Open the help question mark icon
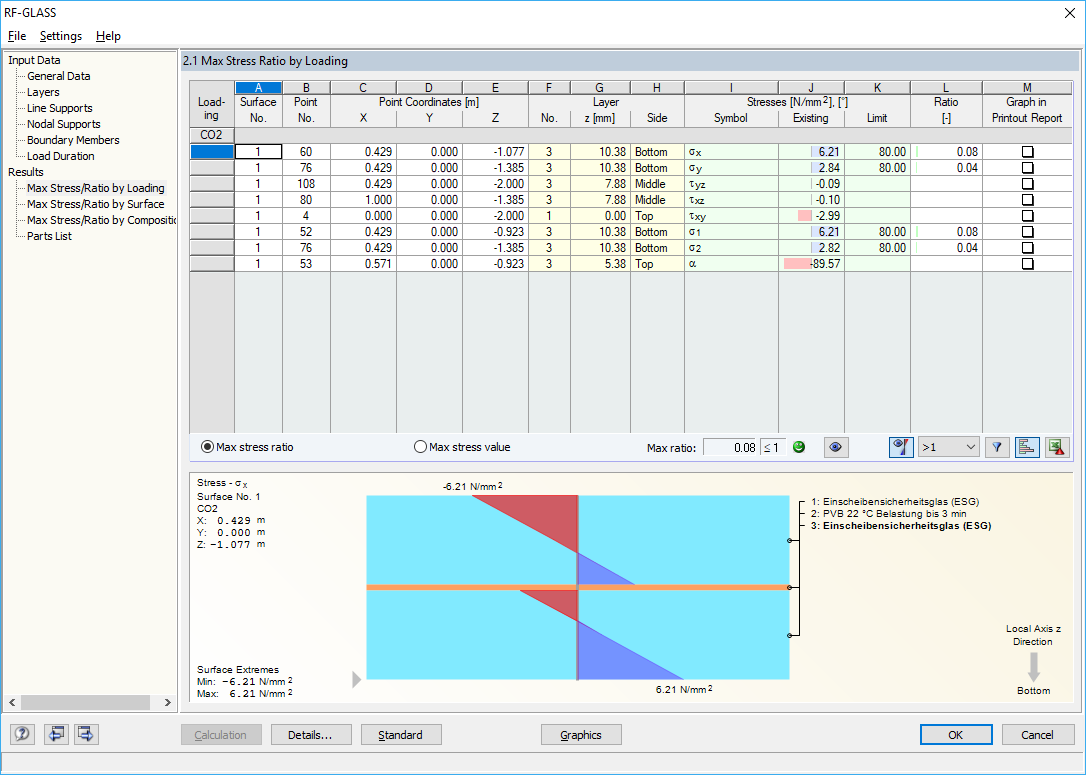 click(x=22, y=734)
